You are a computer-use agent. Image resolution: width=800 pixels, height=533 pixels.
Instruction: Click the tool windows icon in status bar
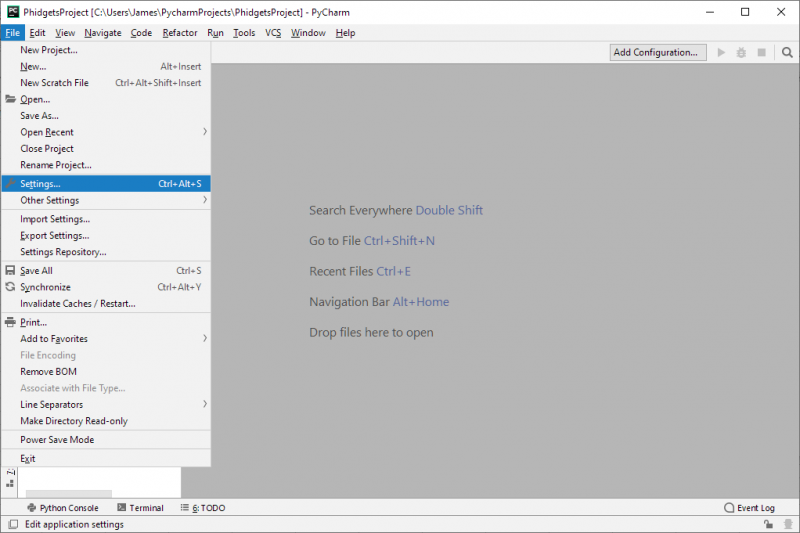[13, 524]
